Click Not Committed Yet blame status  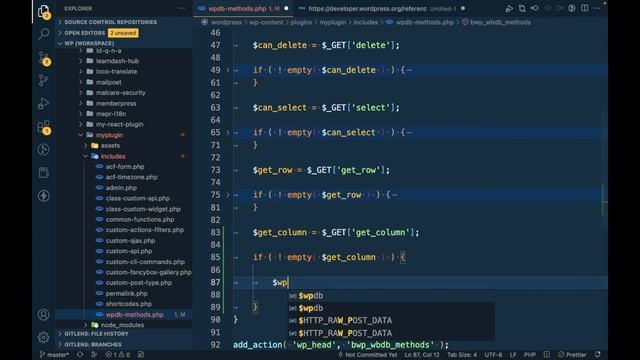click(367, 355)
